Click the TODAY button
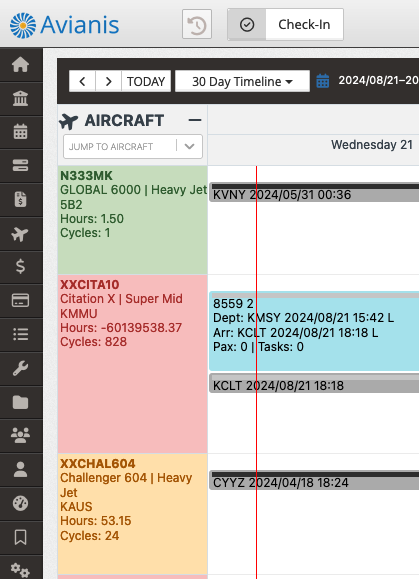 [x=146, y=81]
